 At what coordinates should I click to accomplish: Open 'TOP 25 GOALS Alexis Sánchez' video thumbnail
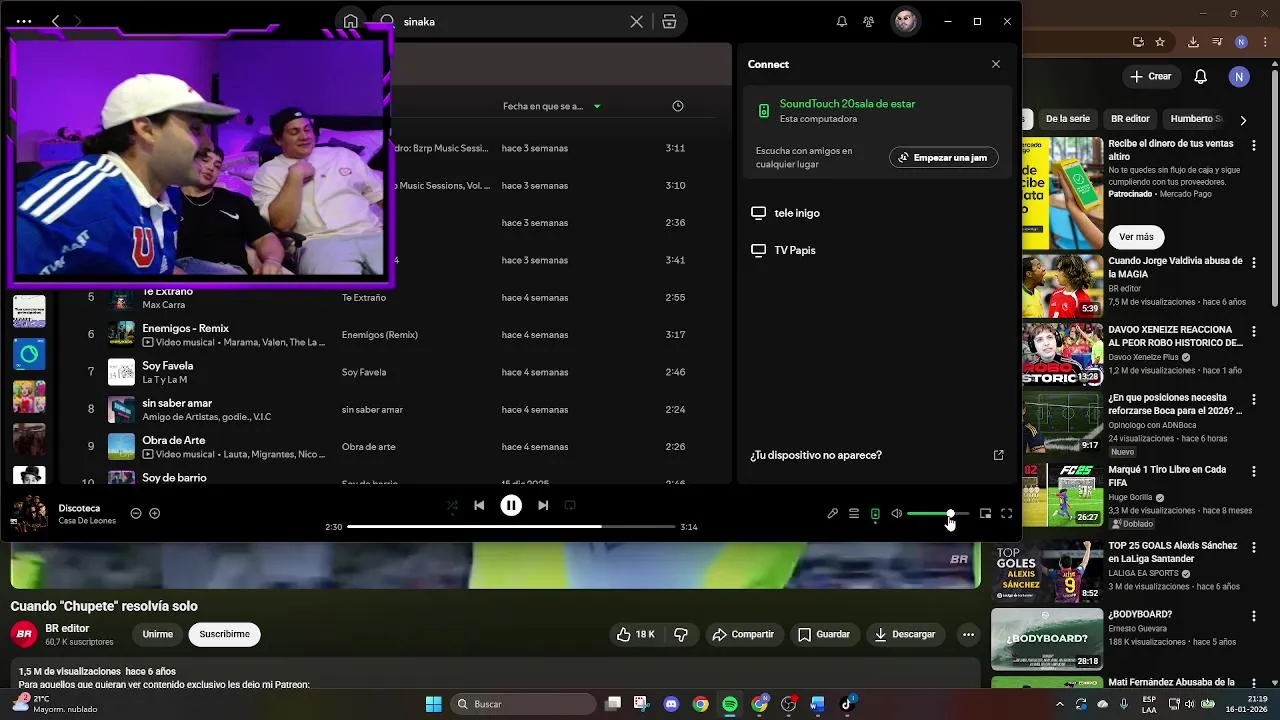(x=1046, y=572)
